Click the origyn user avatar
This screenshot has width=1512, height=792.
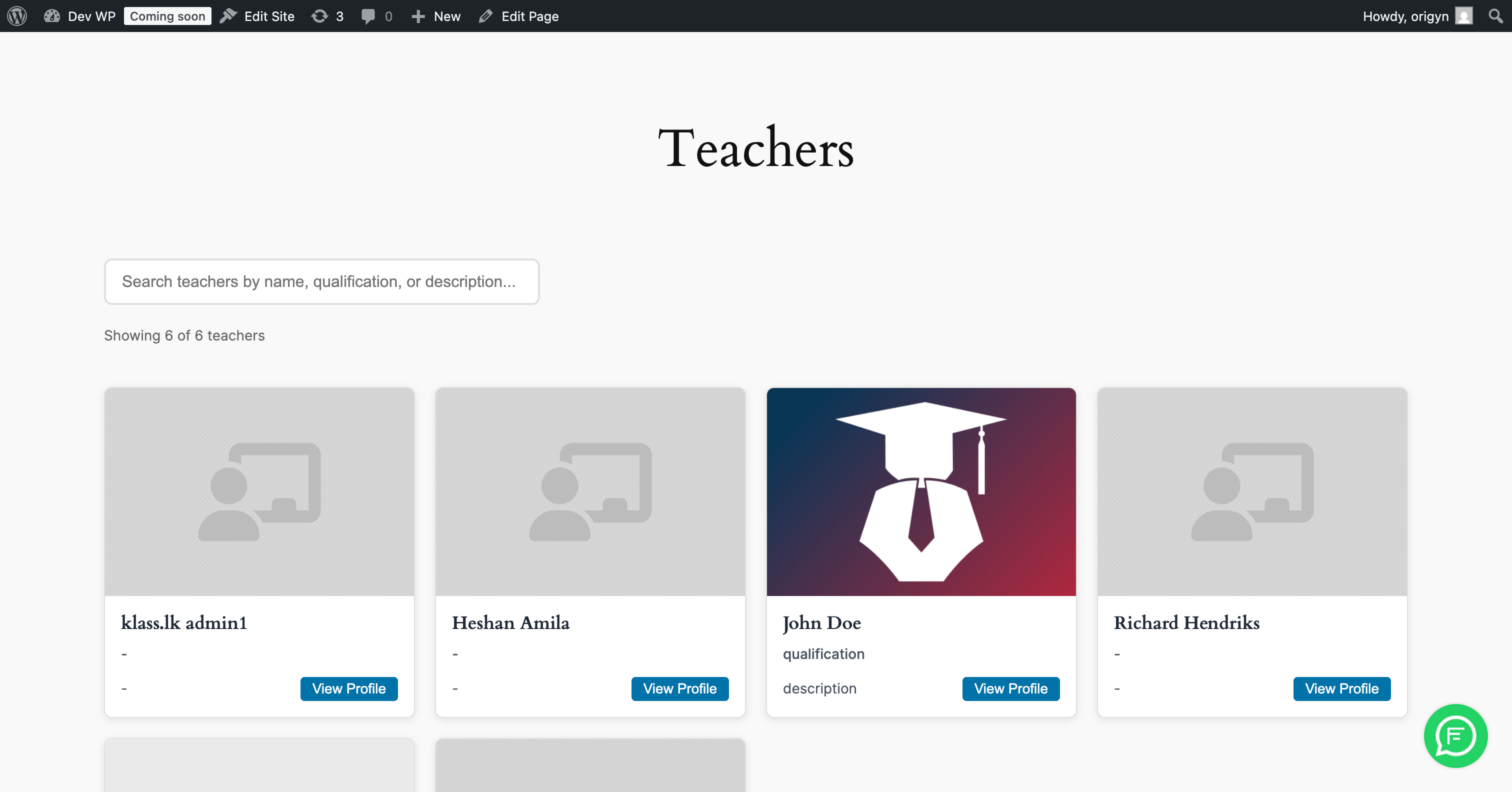1464,16
